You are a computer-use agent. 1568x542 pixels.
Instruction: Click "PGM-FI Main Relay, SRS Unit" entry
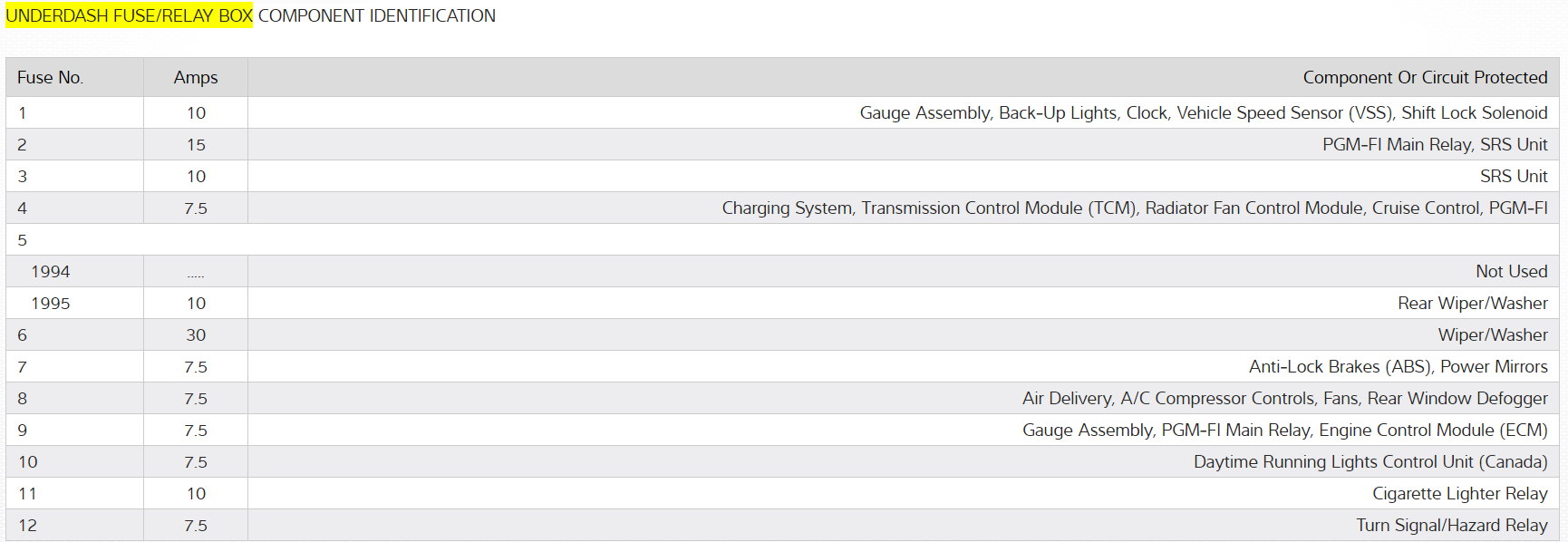(x=1434, y=145)
